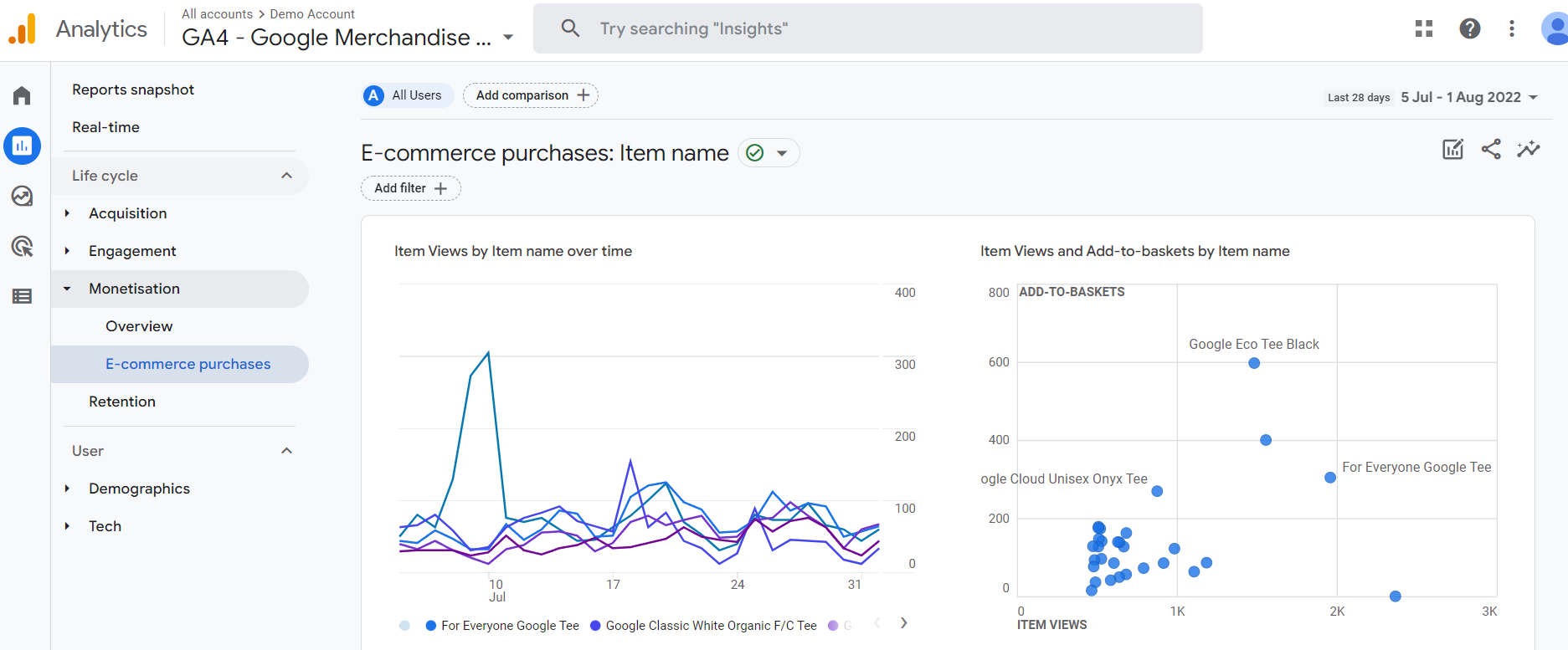Open the date range dropdown arrow
Viewport: 1568px width, 650px height.
[1534, 97]
